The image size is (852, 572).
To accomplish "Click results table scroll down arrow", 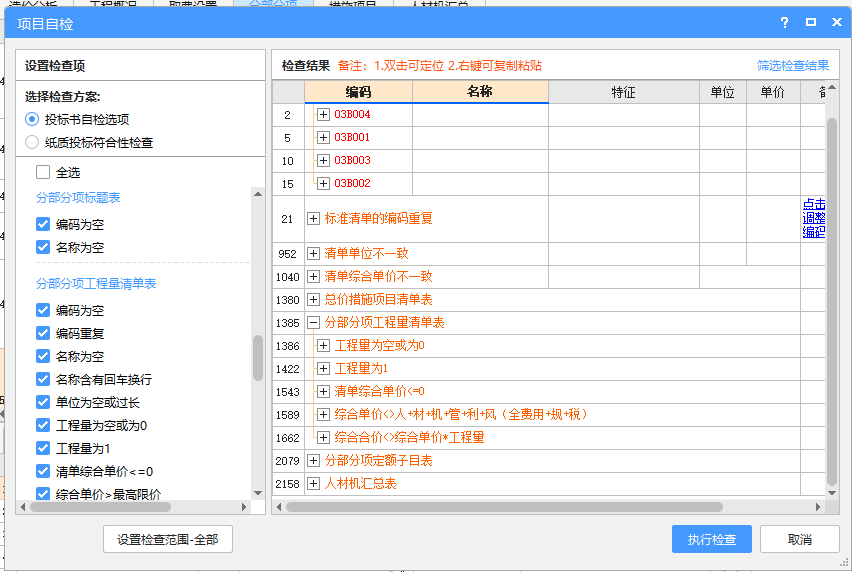I will coord(832,493).
